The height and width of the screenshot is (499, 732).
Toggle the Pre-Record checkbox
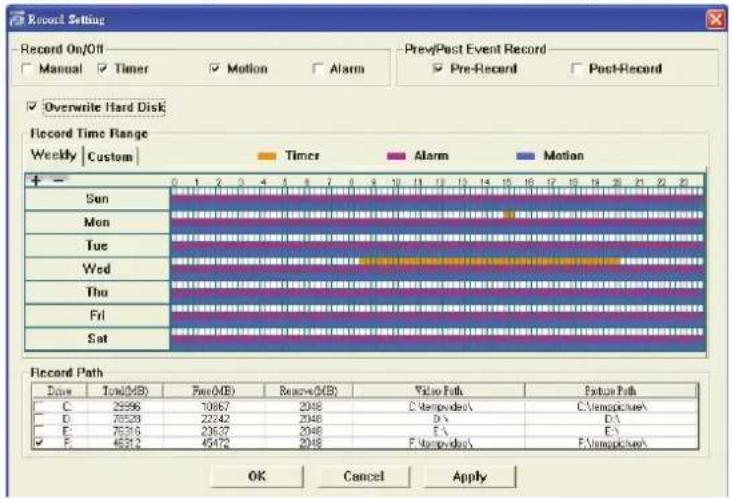pyautogui.click(x=438, y=69)
